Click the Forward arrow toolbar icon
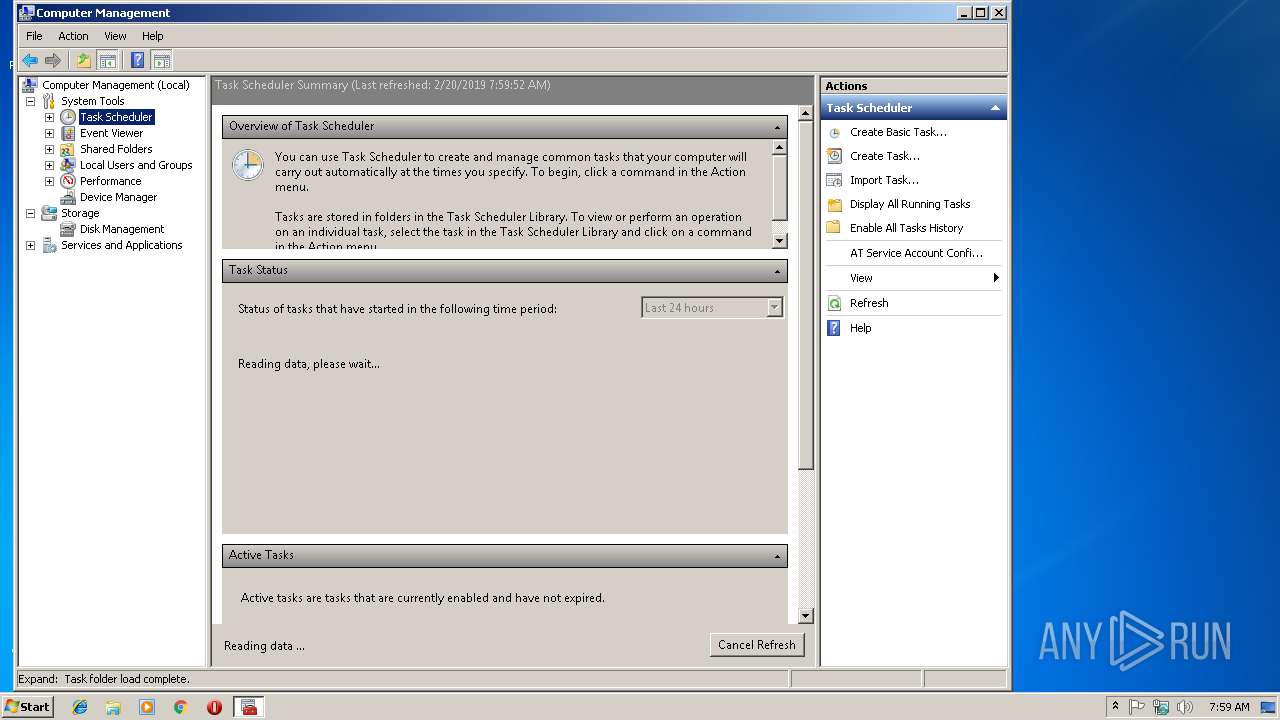Image resolution: width=1280 pixels, height=720 pixels. point(53,60)
